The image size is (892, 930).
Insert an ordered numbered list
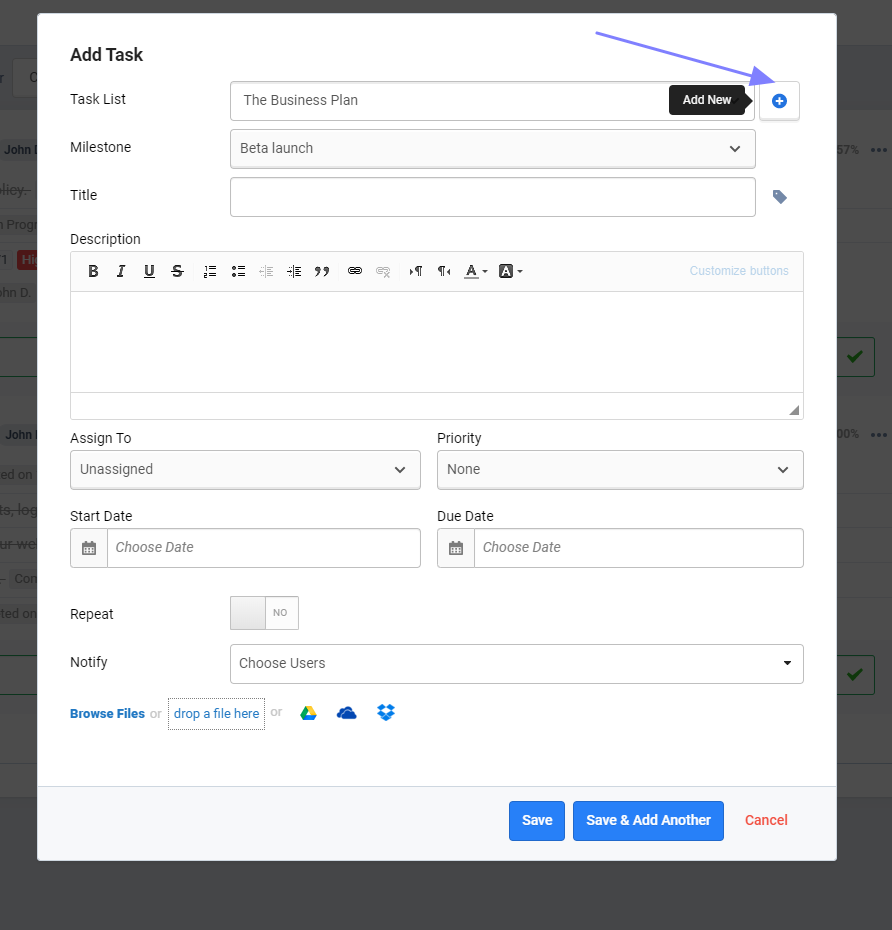pyautogui.click(x=210, y=272)
